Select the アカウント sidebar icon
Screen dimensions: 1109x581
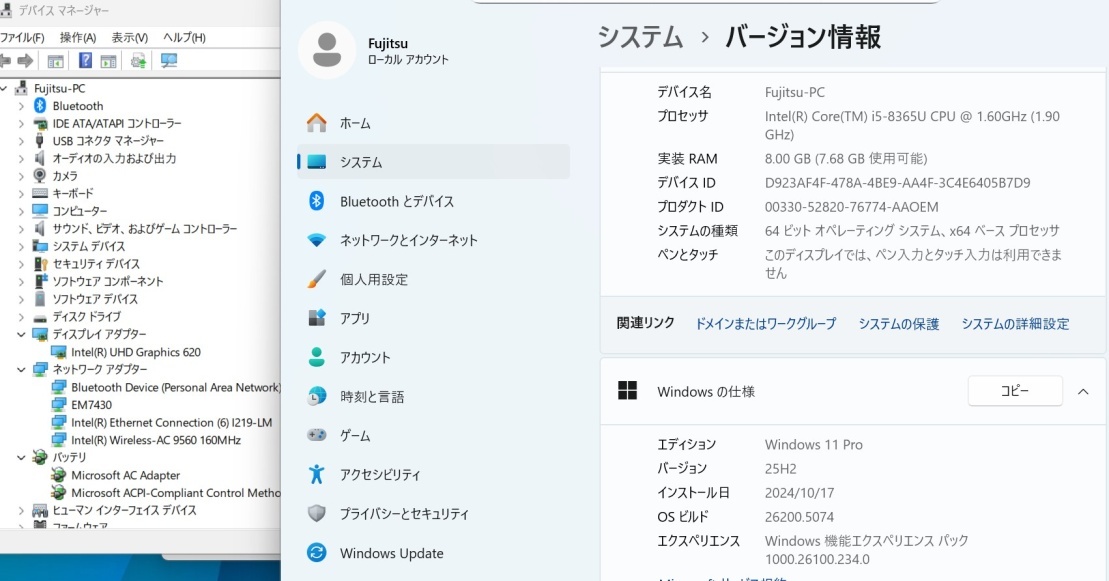coord(317,357)
